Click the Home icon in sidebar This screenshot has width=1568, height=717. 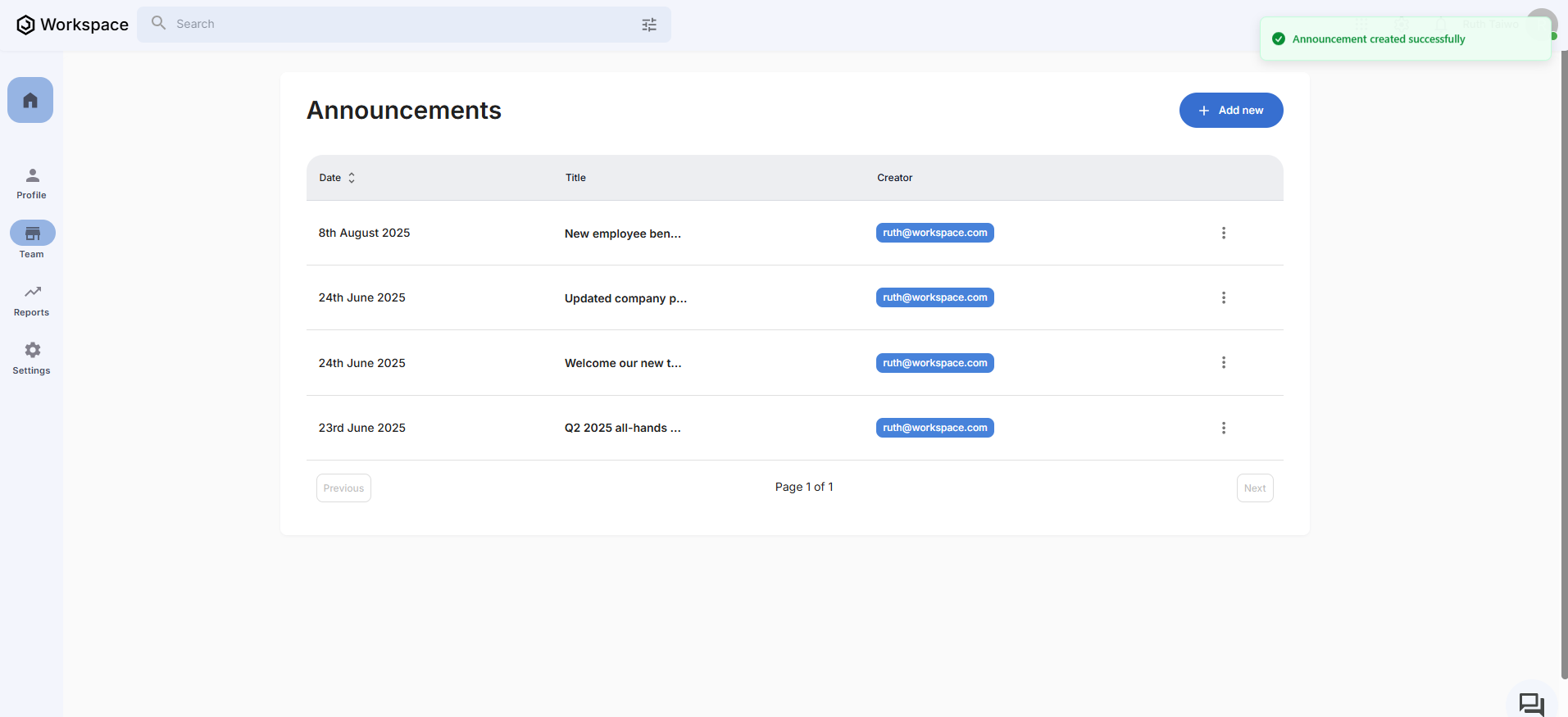30,100
